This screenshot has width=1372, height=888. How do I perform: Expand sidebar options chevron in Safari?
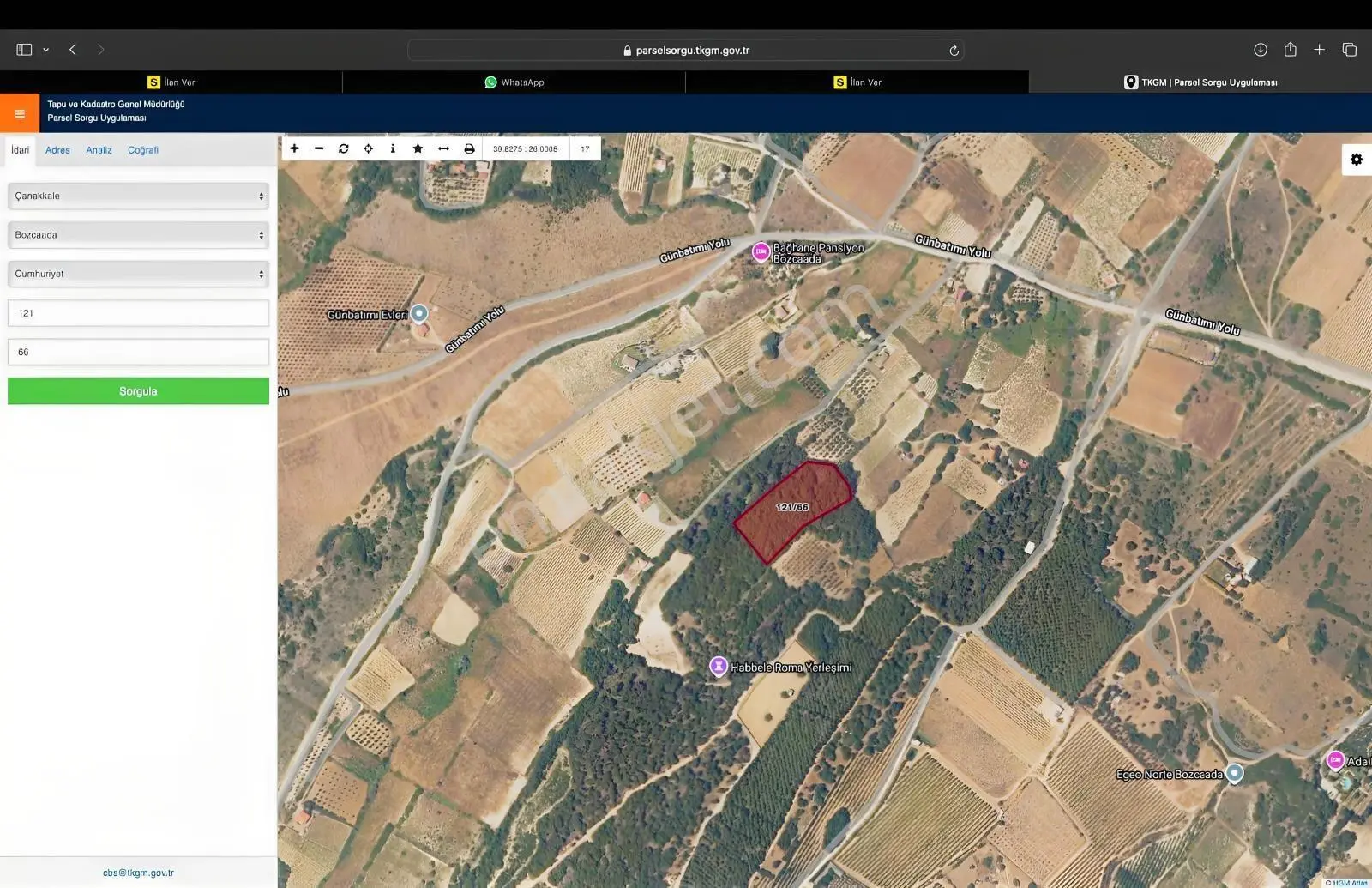(45, 50)
